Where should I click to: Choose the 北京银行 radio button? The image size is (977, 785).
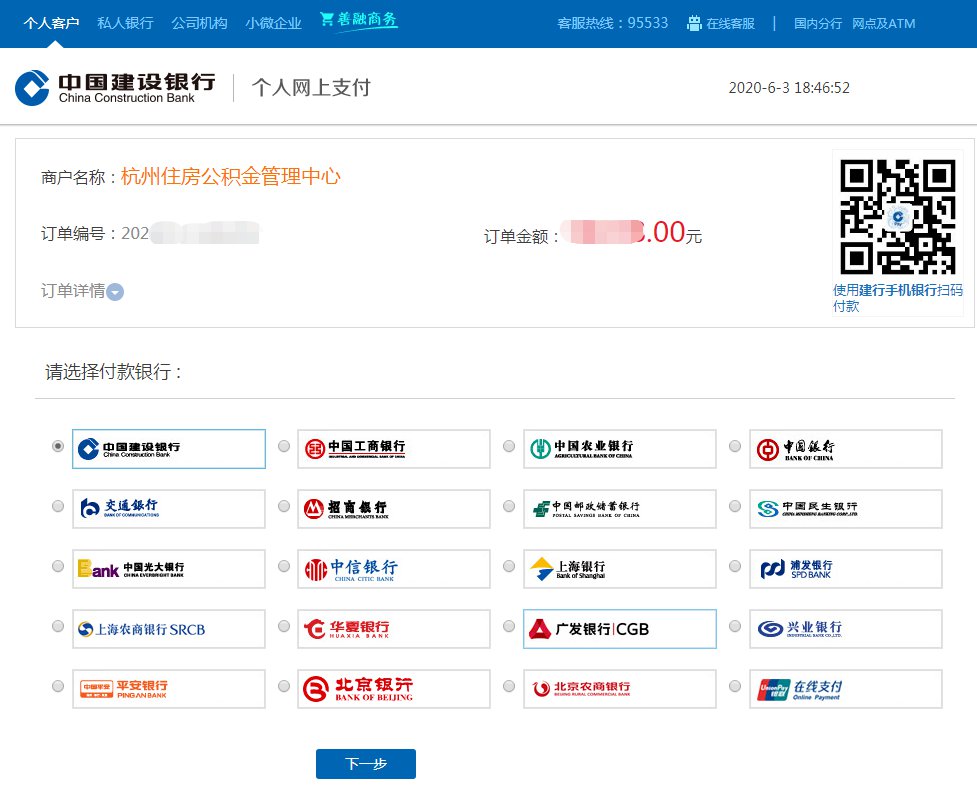284,686
